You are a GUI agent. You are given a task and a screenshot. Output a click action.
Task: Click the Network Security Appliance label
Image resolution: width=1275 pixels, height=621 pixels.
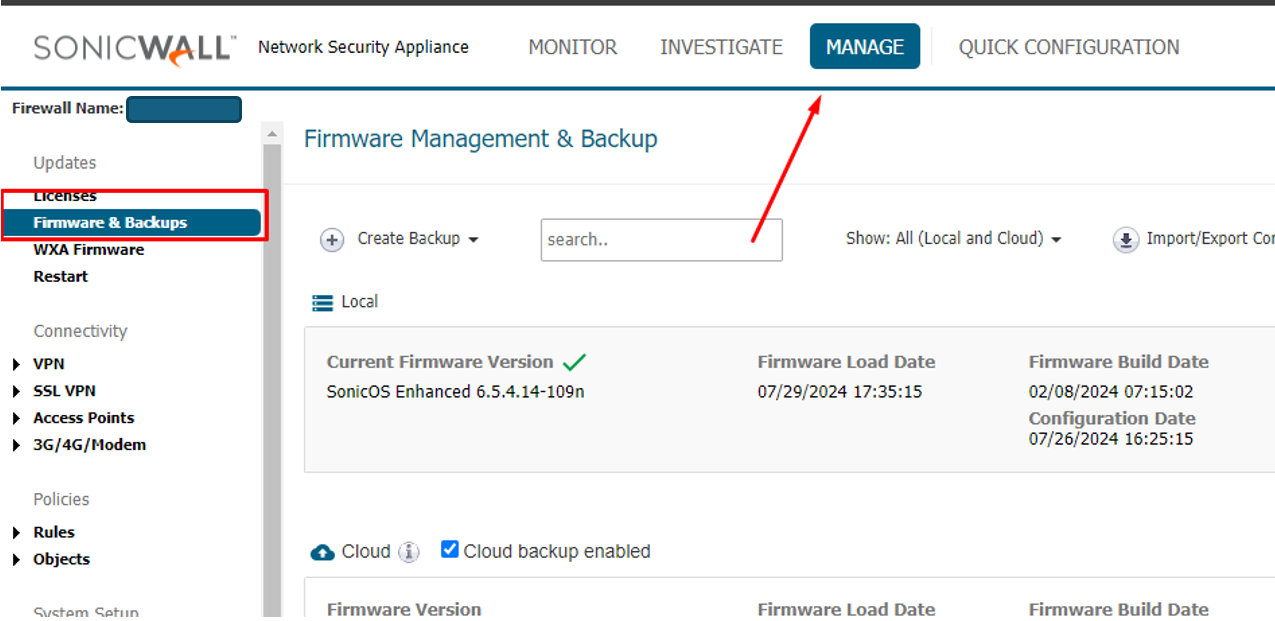[363, 47]
